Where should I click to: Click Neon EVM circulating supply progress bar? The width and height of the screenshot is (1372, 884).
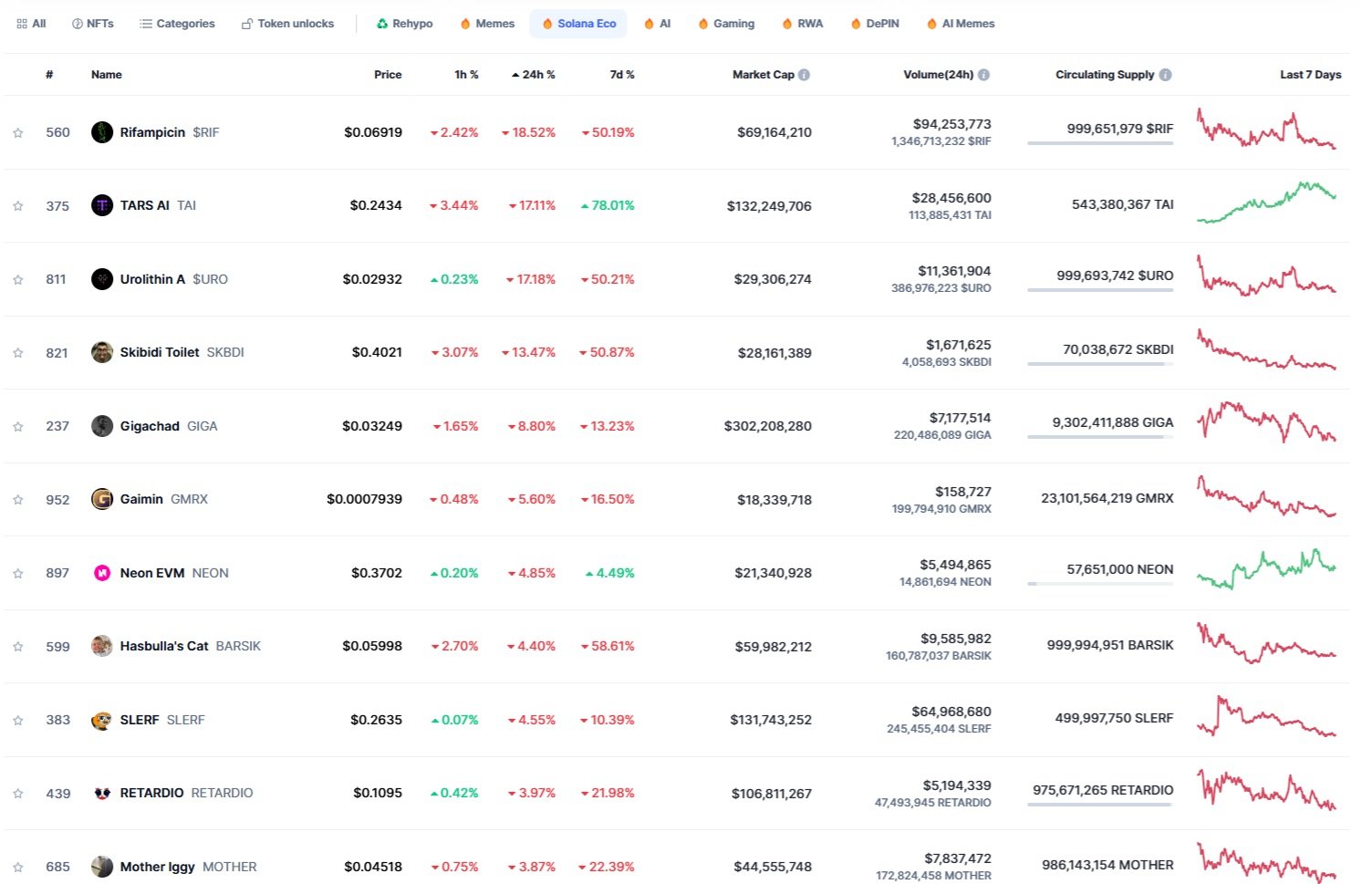(x=1100, y=584)
